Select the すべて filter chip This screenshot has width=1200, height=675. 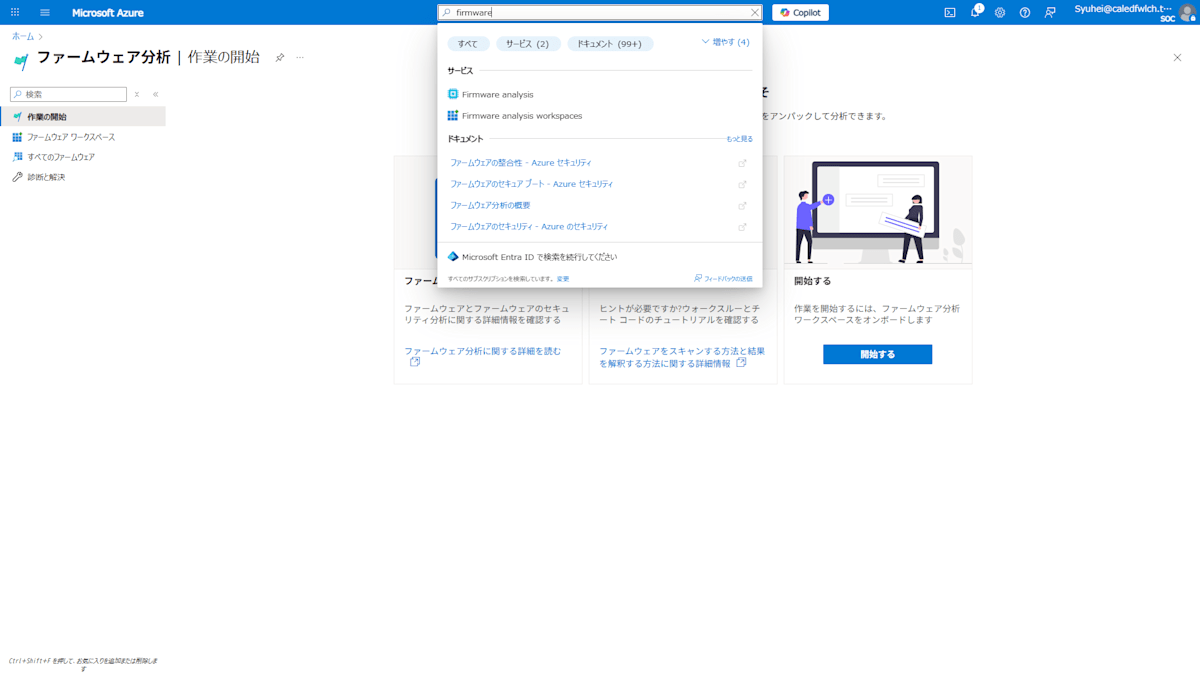pos(468,44)
